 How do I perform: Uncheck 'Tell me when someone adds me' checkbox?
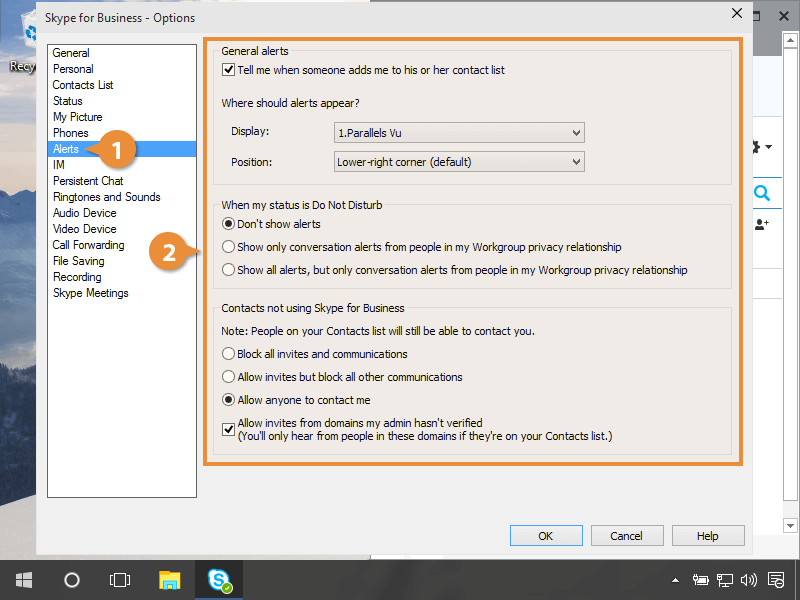click(x=229, y=71)
